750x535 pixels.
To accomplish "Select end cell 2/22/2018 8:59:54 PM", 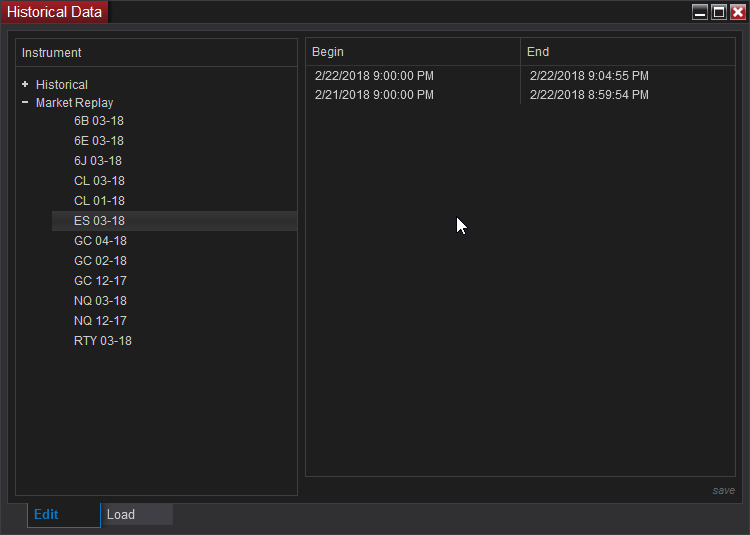I will pos(589,95).
